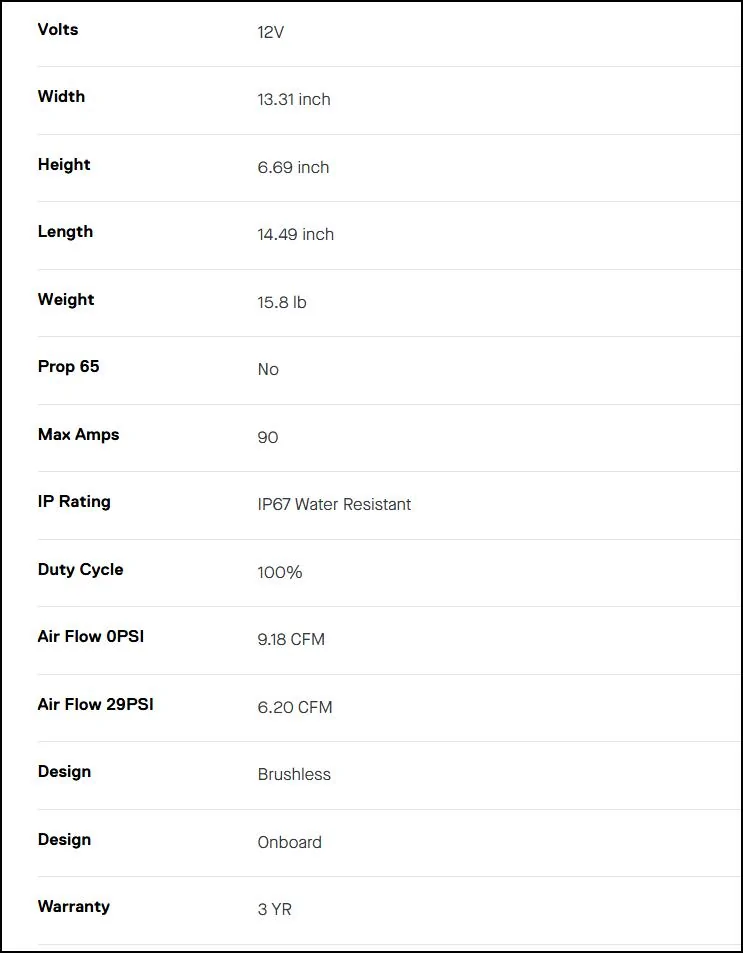Select the 14.49 inch length value

[x=295, y=235]
